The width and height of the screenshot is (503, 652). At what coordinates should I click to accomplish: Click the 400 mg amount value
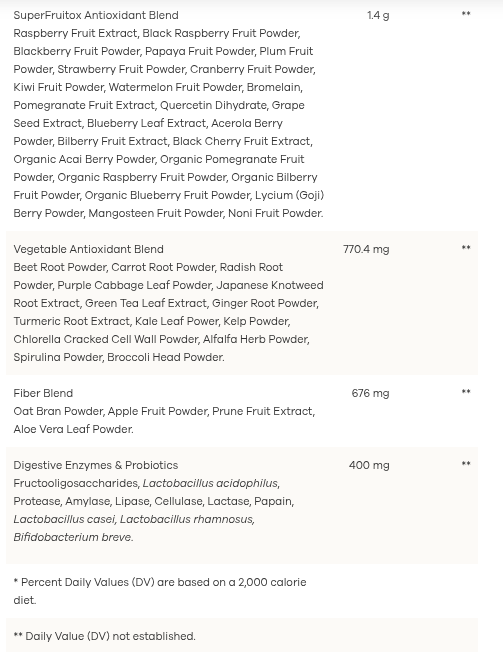(369, 465)
